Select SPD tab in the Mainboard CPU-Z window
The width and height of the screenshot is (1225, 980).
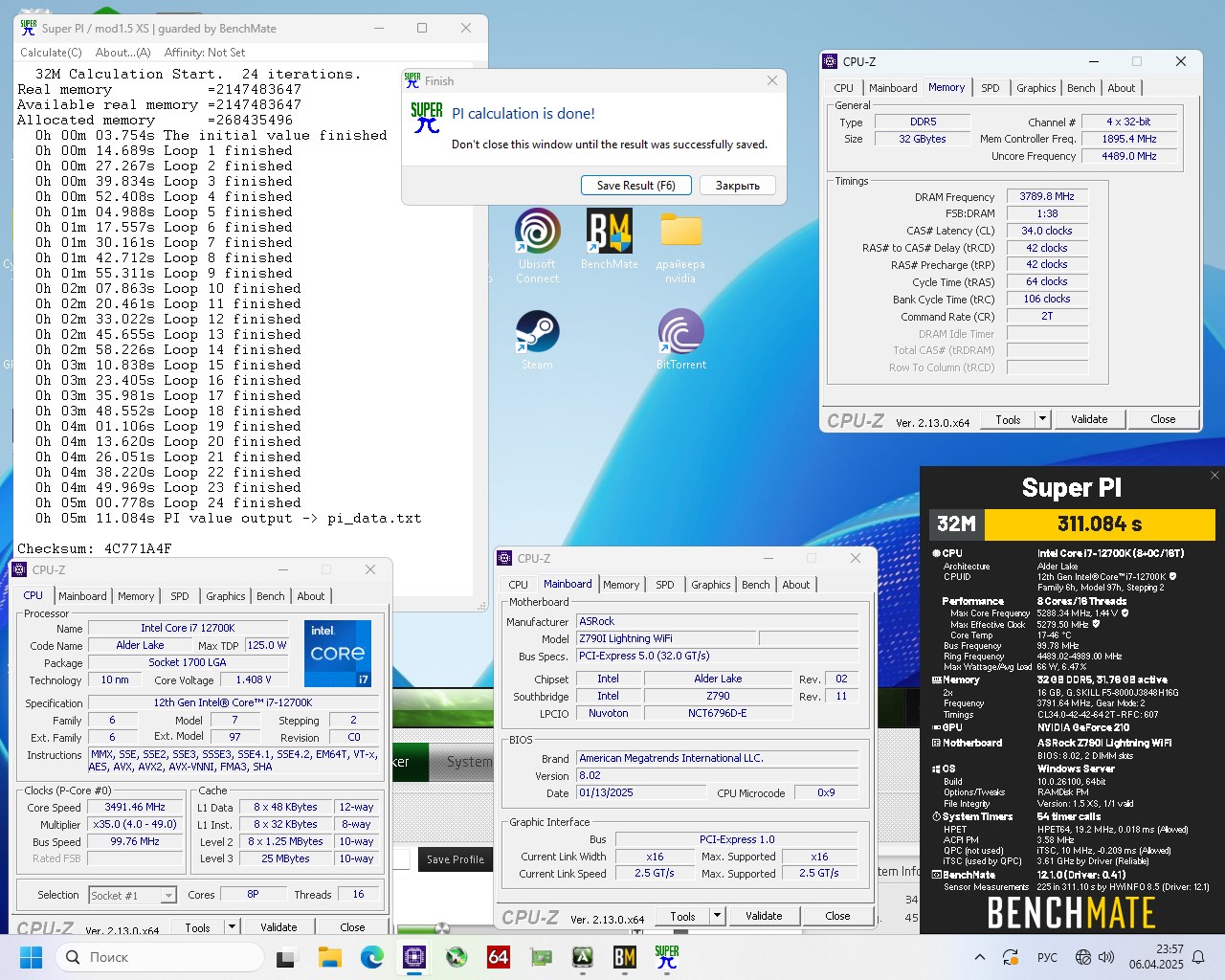pos(664,585)
